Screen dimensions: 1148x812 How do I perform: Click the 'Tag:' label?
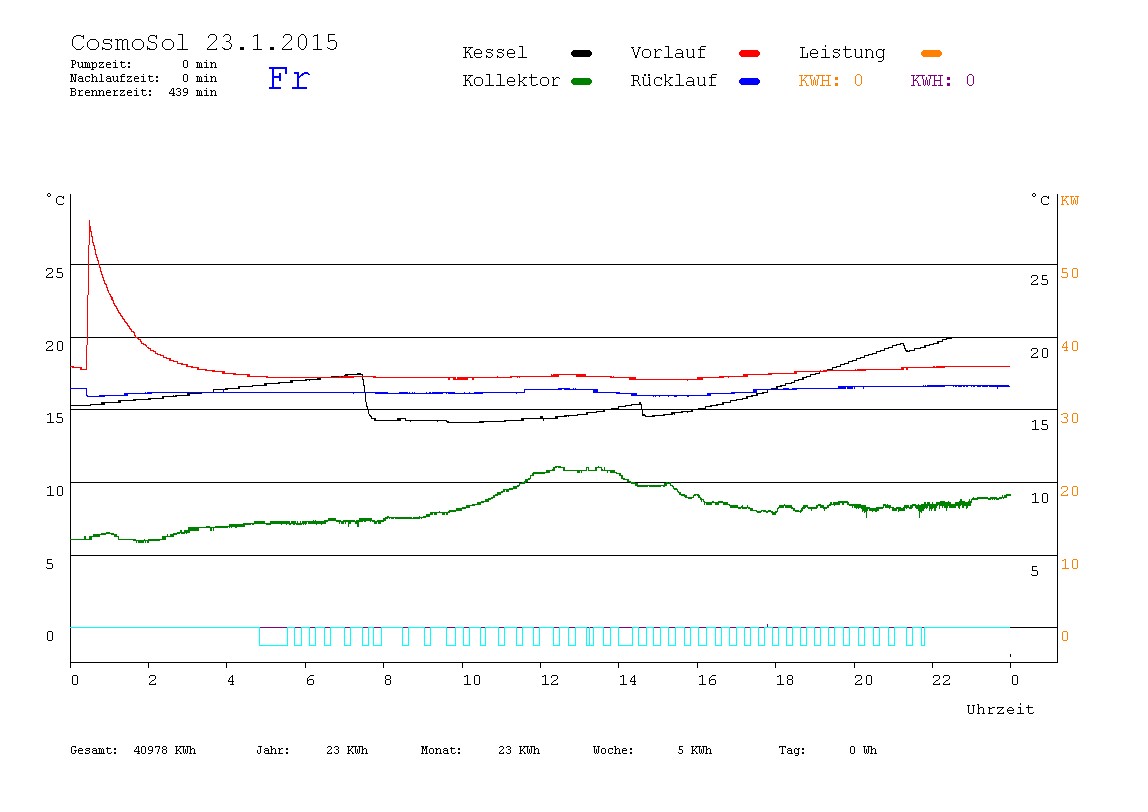click(791, 750)
